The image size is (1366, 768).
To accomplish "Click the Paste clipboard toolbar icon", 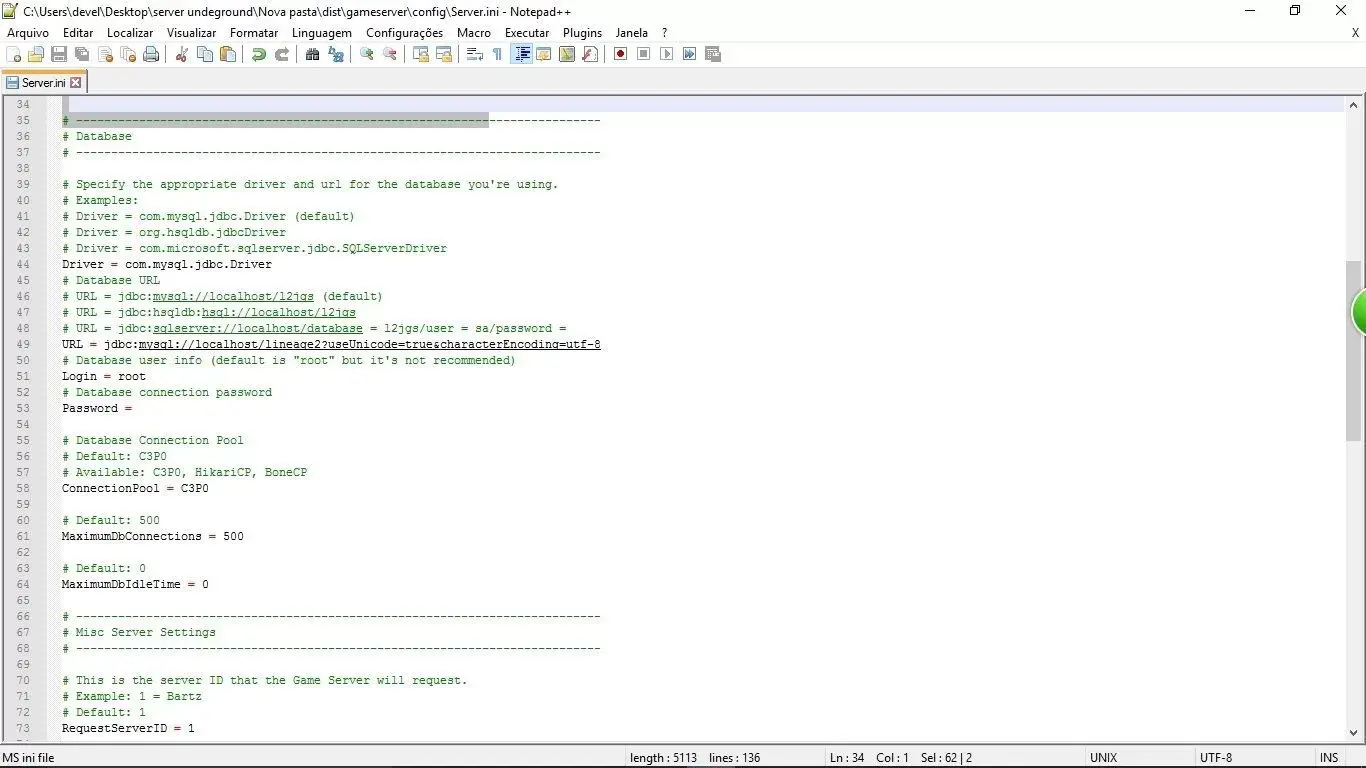I will (228, 54).
